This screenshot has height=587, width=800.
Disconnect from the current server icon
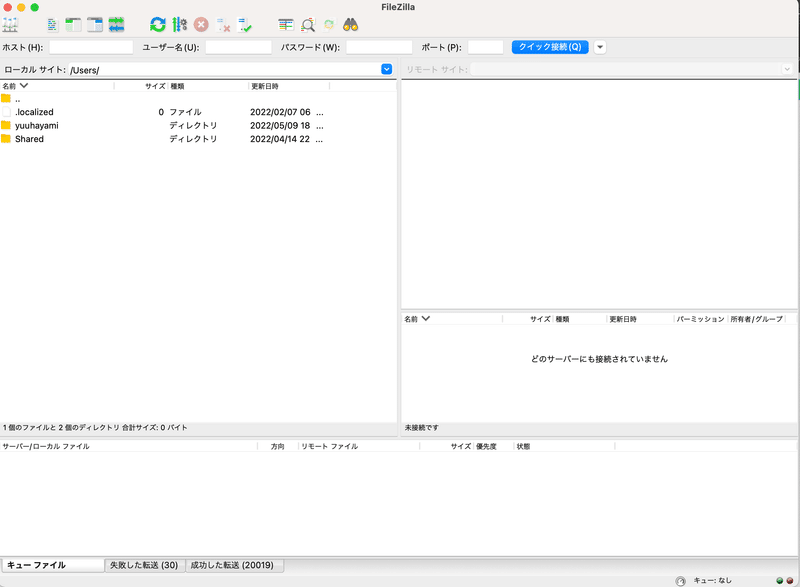pyautogui.click(x=223, y=24)
